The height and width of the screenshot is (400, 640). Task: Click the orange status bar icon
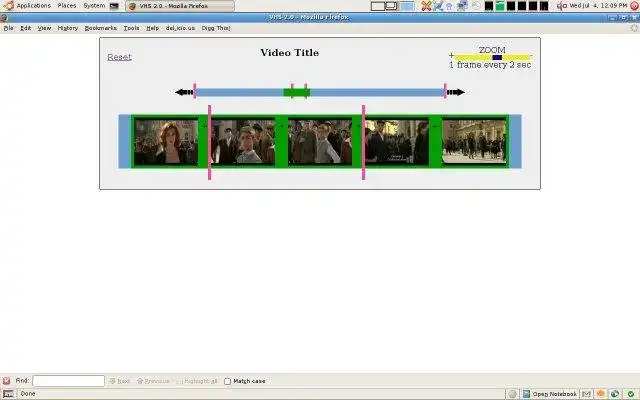[600, 394]
